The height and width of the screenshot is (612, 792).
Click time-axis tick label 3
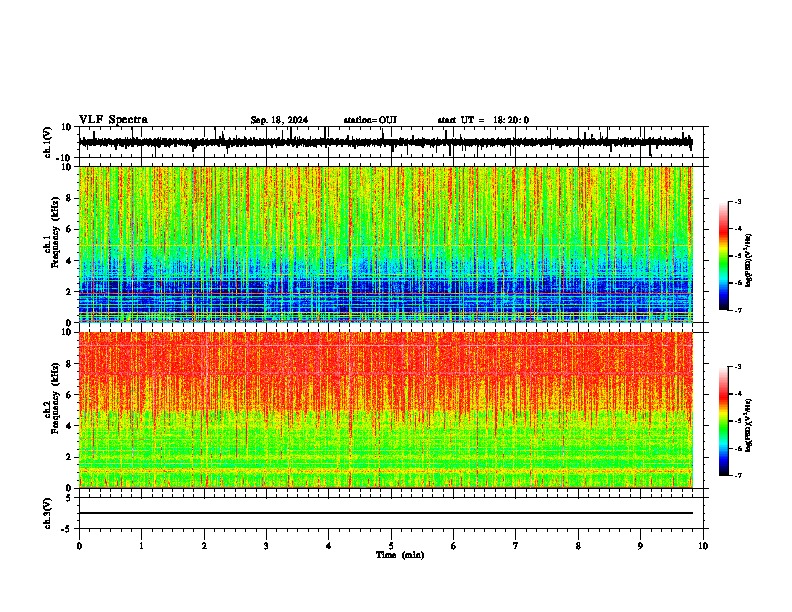pyautogui.click(x=266, y=546)
